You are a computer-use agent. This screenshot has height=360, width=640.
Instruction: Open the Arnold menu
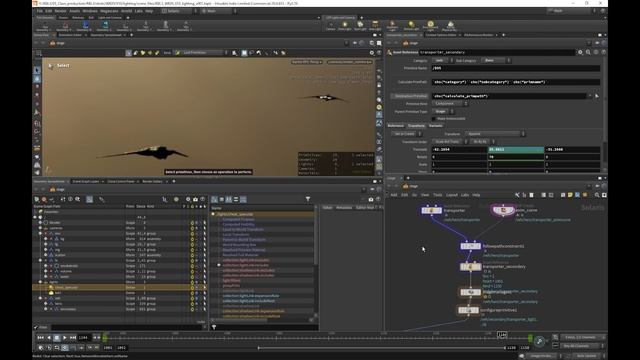[127, 11]
